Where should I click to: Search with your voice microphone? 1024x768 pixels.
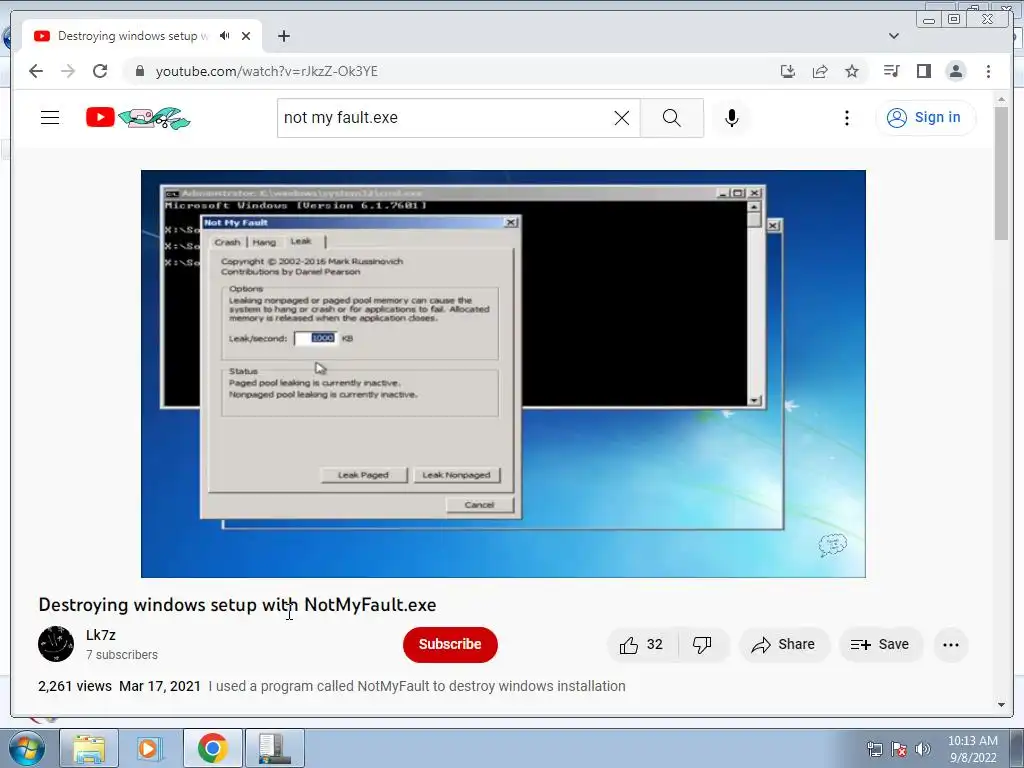(x=732, y=118)
